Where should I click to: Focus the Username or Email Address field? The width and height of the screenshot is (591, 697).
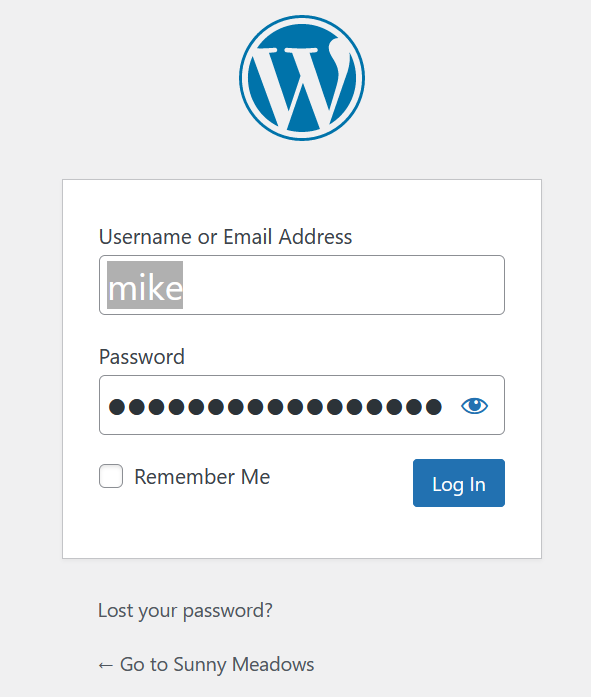(x=302, y=285)
